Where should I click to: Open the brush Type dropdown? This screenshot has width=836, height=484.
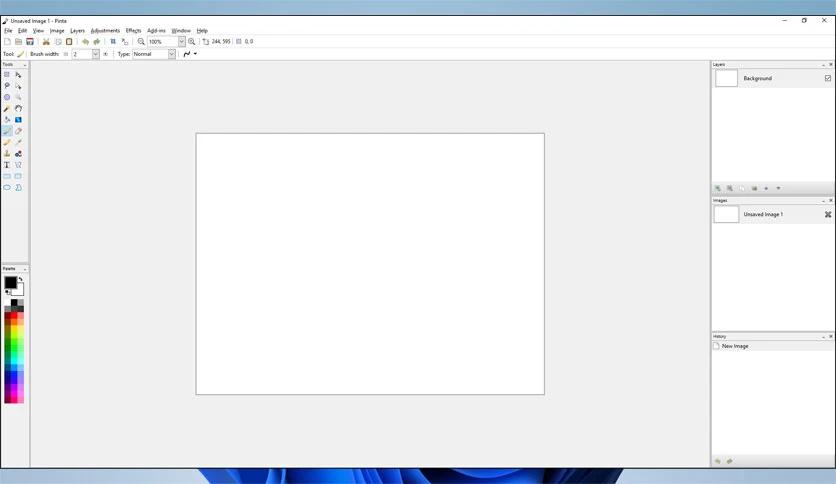172,54
